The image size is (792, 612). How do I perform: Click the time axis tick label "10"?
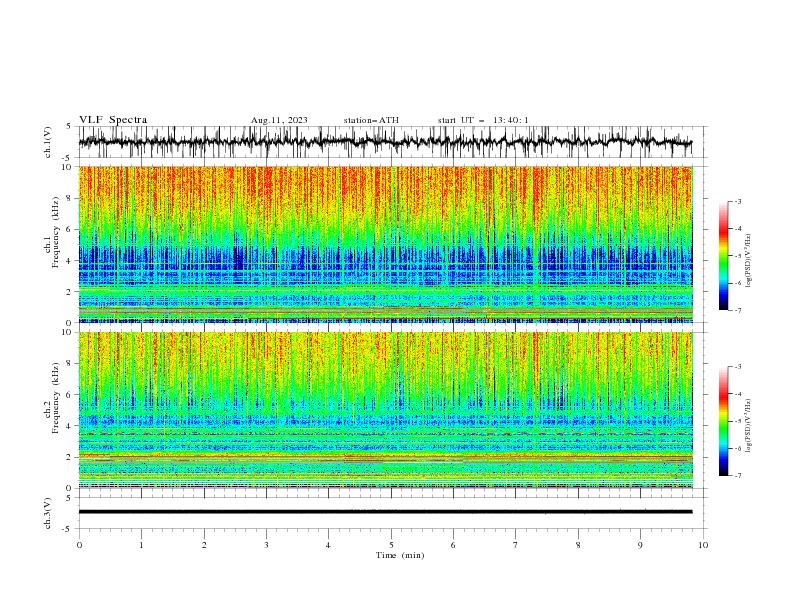(703, 545)
